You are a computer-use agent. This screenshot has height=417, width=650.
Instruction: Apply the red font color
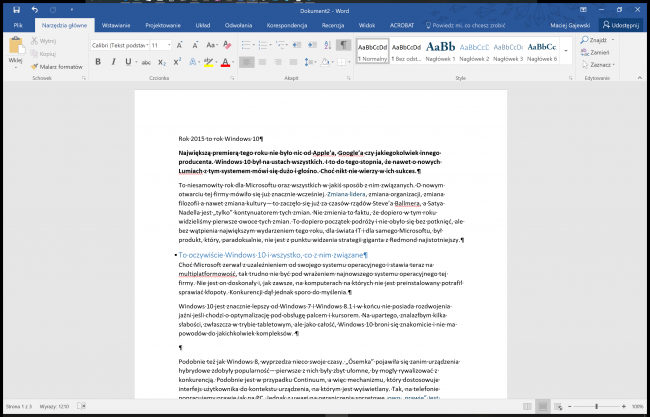tap(225, 62)
